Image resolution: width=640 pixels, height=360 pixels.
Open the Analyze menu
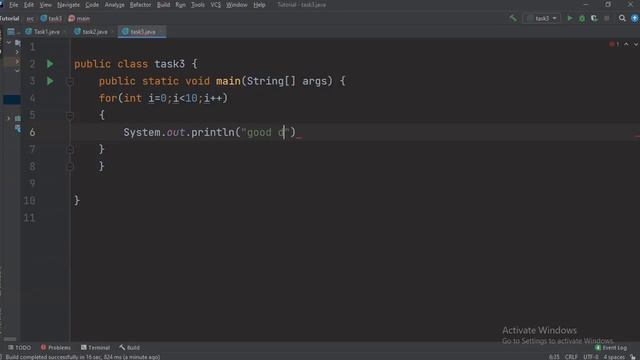pyautogui.click(x=114, y=5)
